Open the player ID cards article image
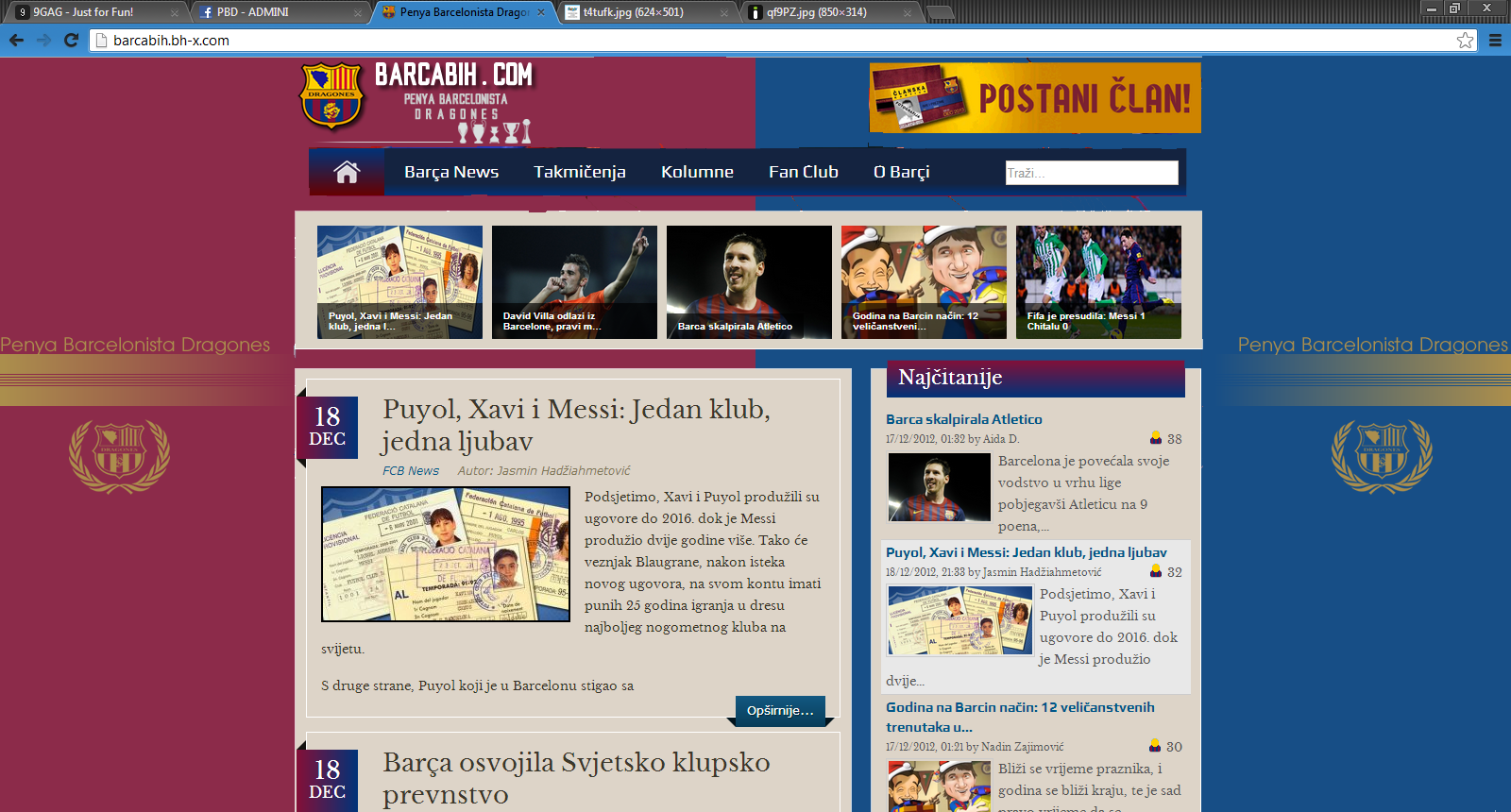Screen dimensions: 1511x812 446,554
